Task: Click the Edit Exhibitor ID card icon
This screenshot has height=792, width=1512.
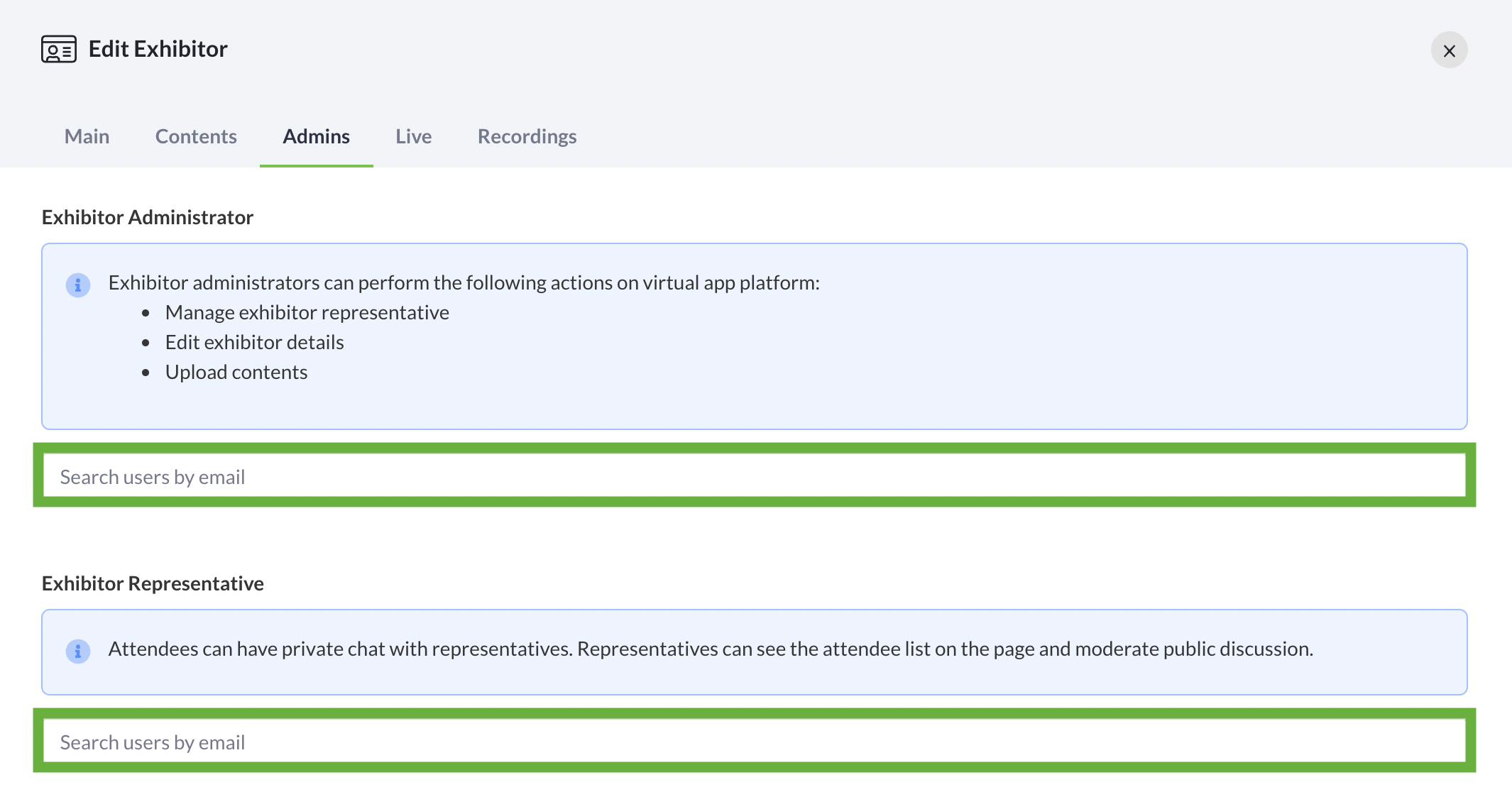Action: coord(59,50)
